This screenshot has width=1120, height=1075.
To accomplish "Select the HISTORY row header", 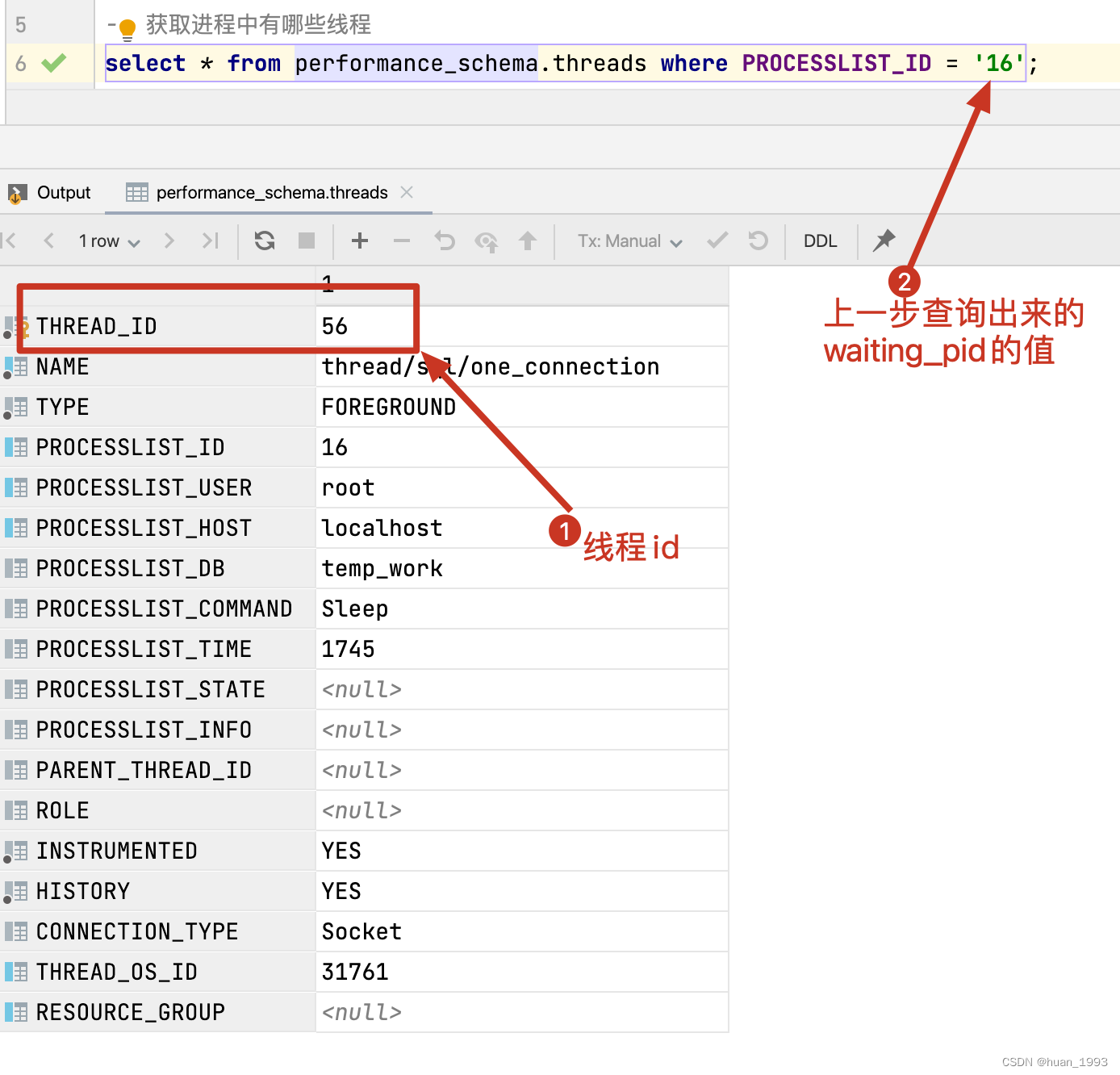I will click(158, 891).
